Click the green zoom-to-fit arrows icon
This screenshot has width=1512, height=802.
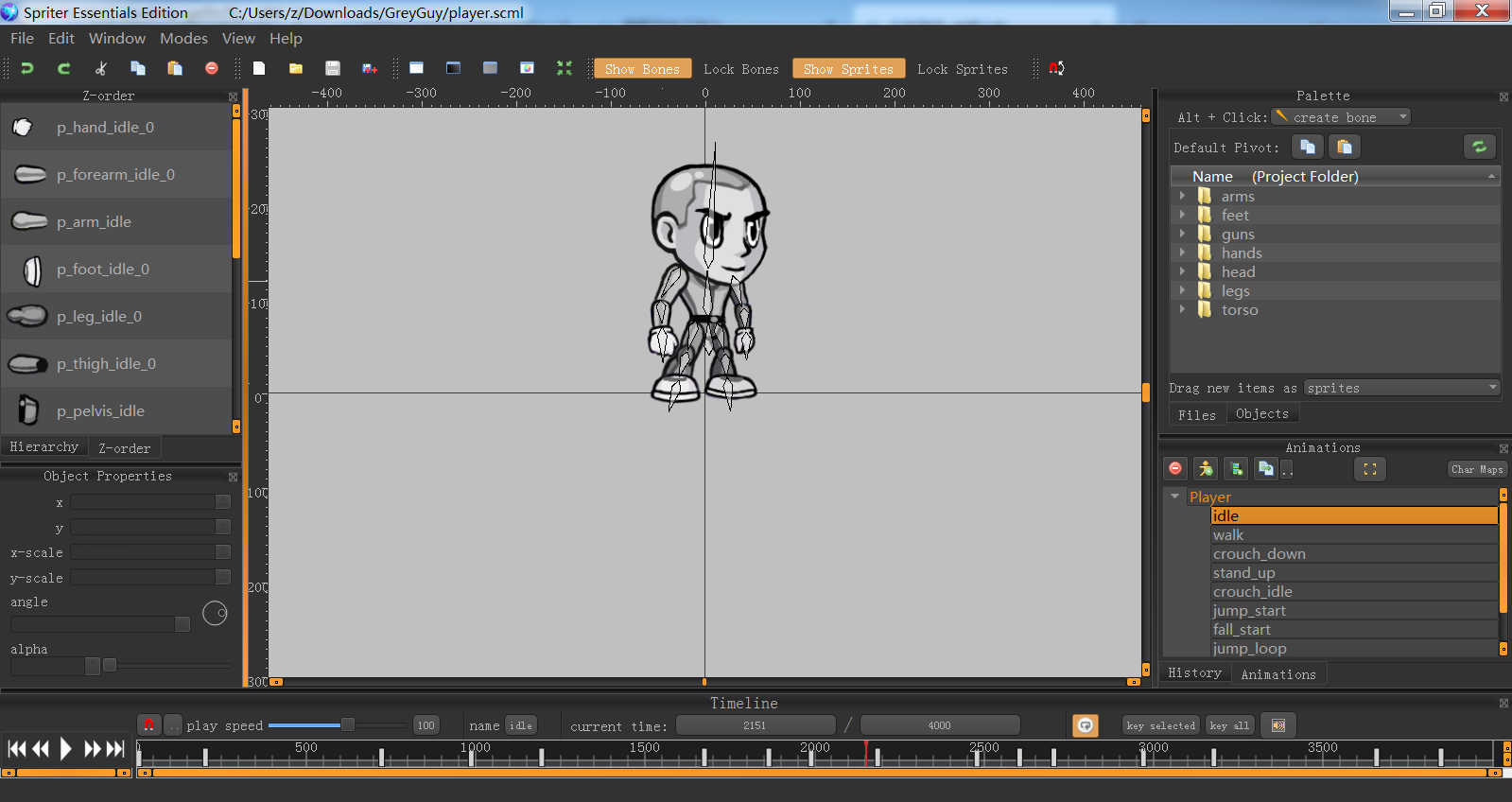point(565,68)
